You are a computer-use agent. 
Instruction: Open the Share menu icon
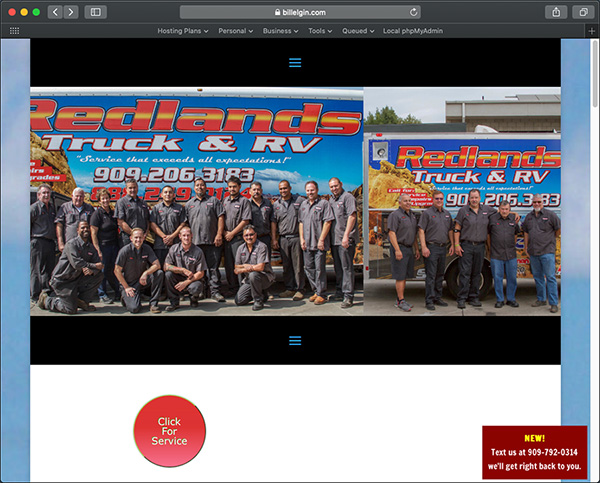click(556, 12)
